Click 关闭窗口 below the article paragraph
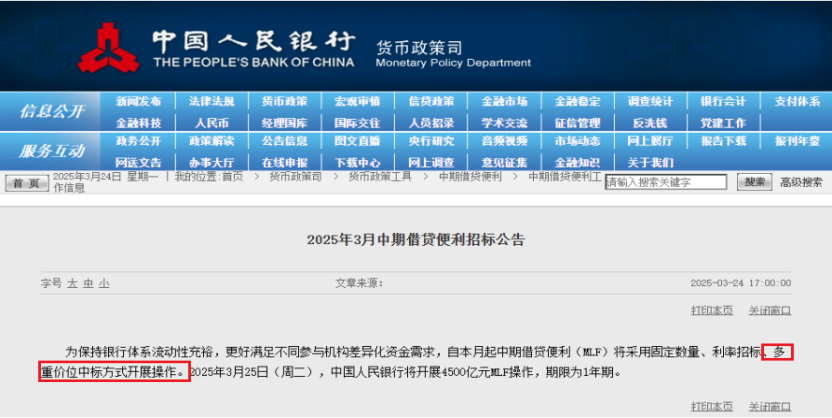832x418 pixels. click(x=769, y=406)
